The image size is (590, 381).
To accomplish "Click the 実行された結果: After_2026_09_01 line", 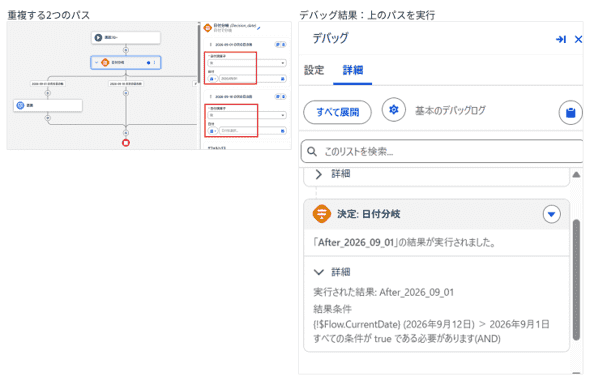I will pos(383,292).
